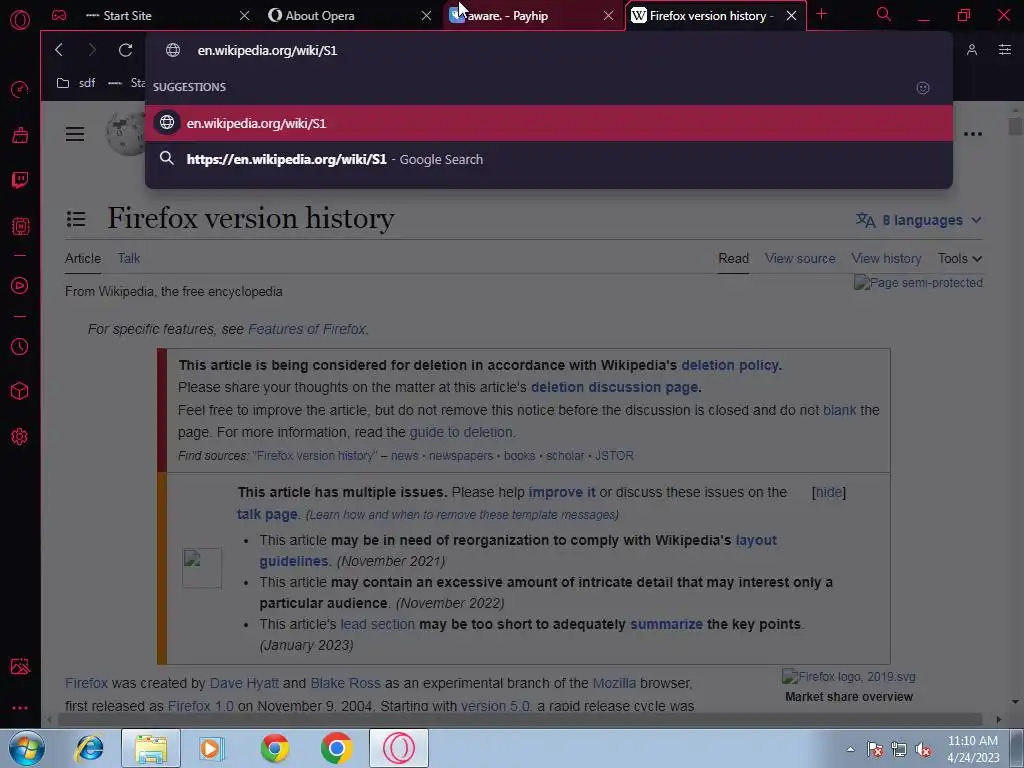The width and height of the screenshot is (1024, 768).
Task: Open the talk page link
Action: (x=267, y=515)
